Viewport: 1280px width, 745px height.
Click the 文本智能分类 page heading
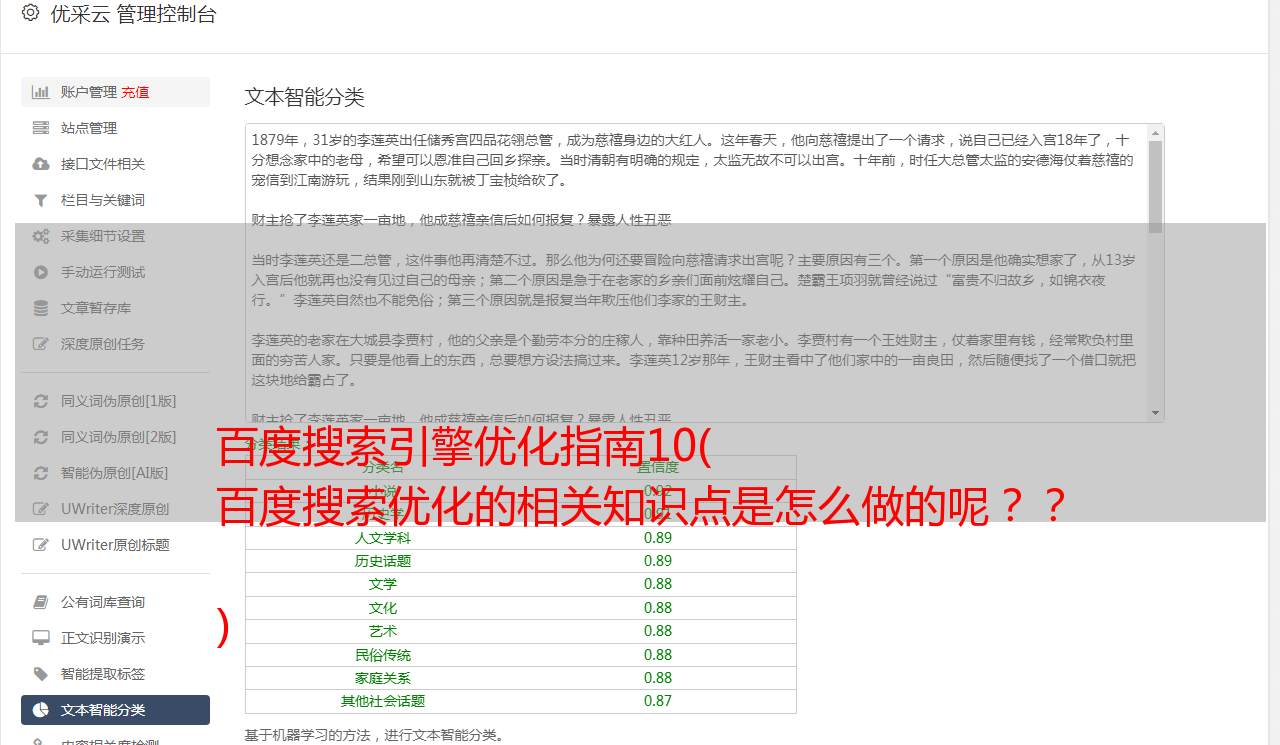click(304, 97)
